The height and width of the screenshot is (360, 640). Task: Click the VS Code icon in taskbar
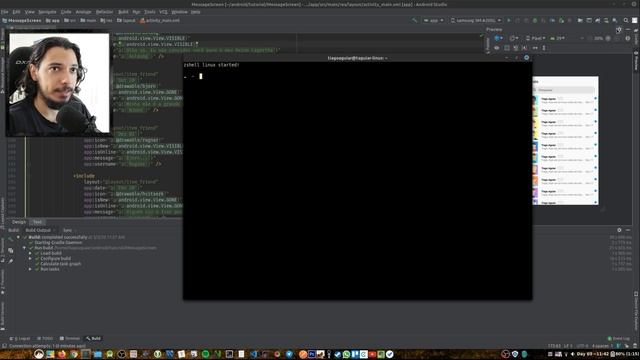pos(253,354)
